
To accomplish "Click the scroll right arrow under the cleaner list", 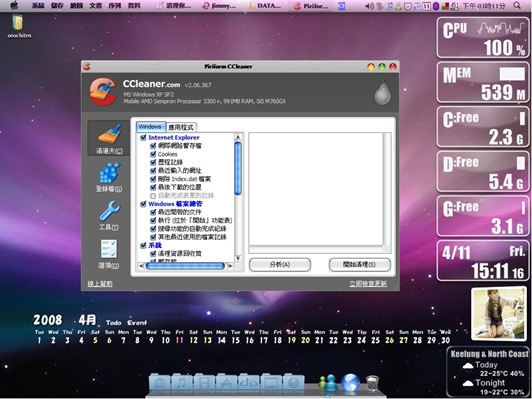I will [230, 266].
